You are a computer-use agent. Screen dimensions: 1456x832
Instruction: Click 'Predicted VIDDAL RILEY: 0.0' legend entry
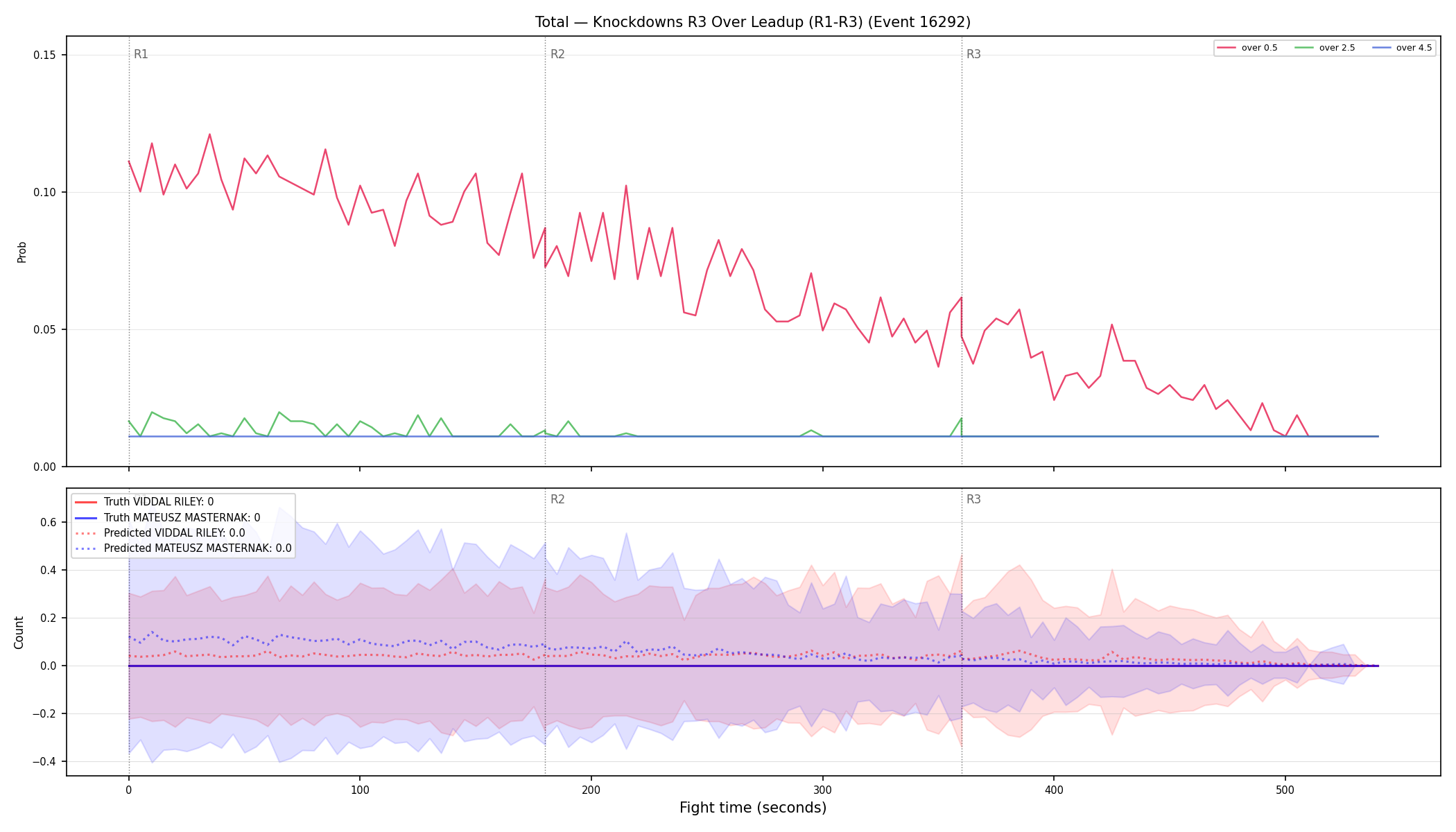pos(159,533)
